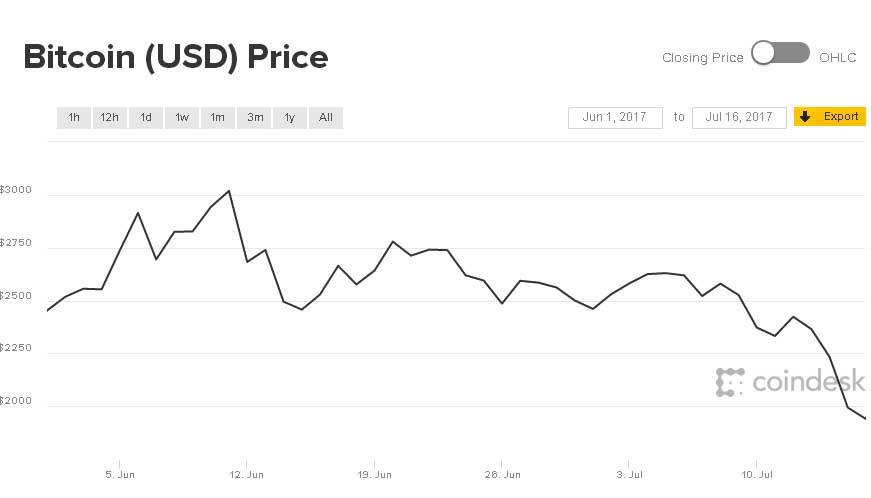This screenshot has height=498, width=871.
Task: Click the yellow Export button
Action: coord(830,117)
